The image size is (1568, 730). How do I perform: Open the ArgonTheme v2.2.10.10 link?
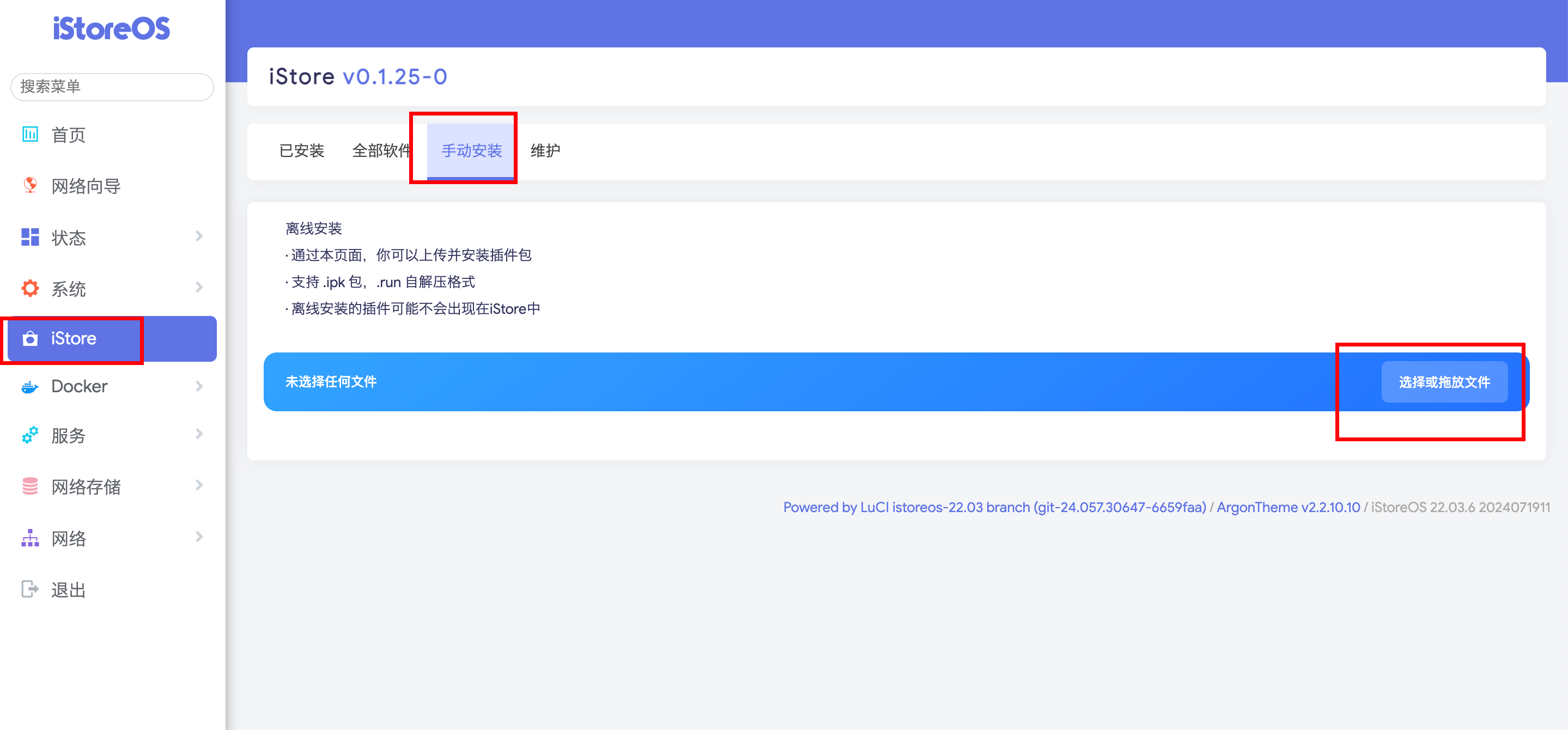click(1287, 507)
